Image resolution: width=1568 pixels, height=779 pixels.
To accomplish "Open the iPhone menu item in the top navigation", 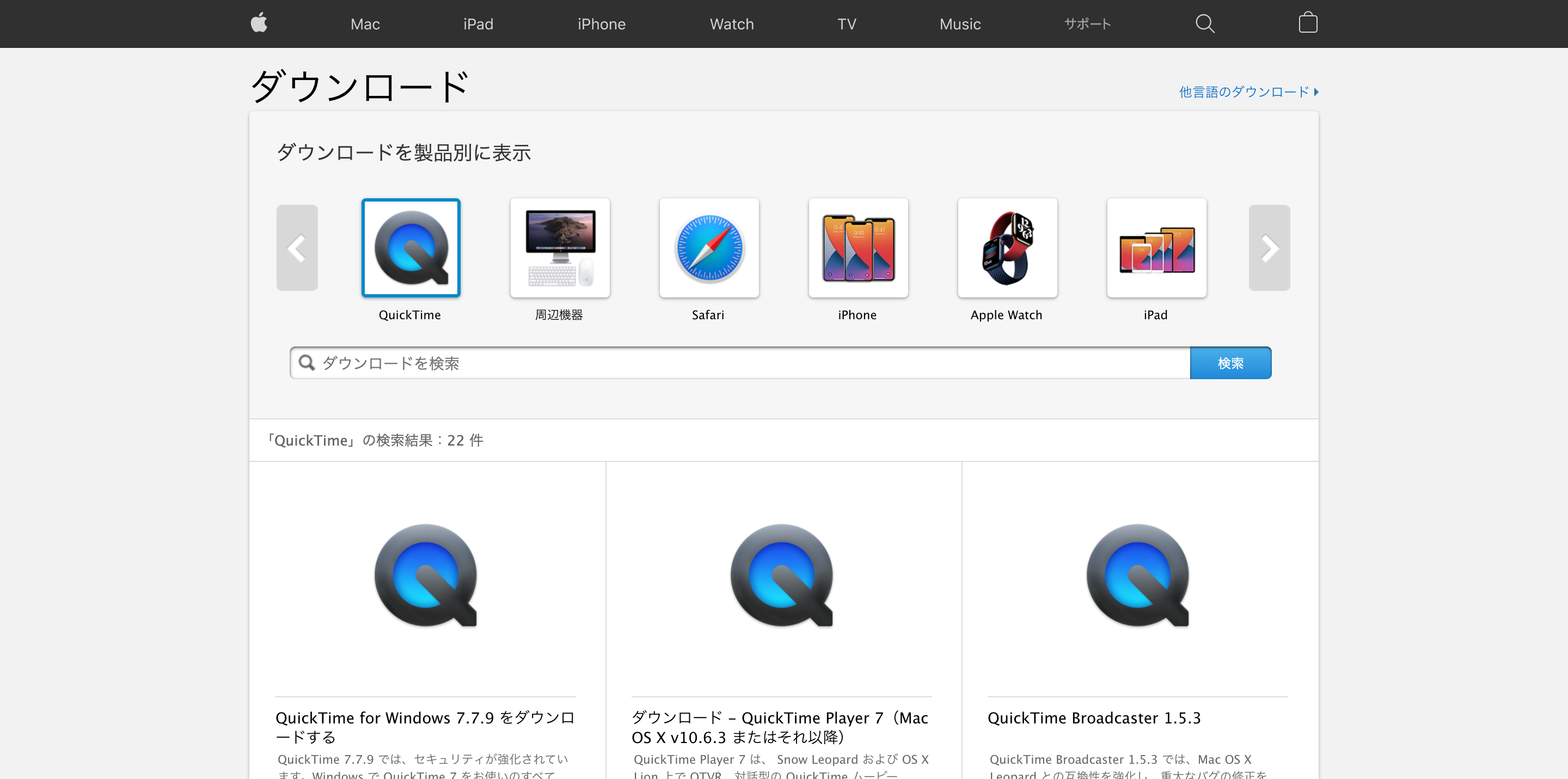I will coord(602,24).
